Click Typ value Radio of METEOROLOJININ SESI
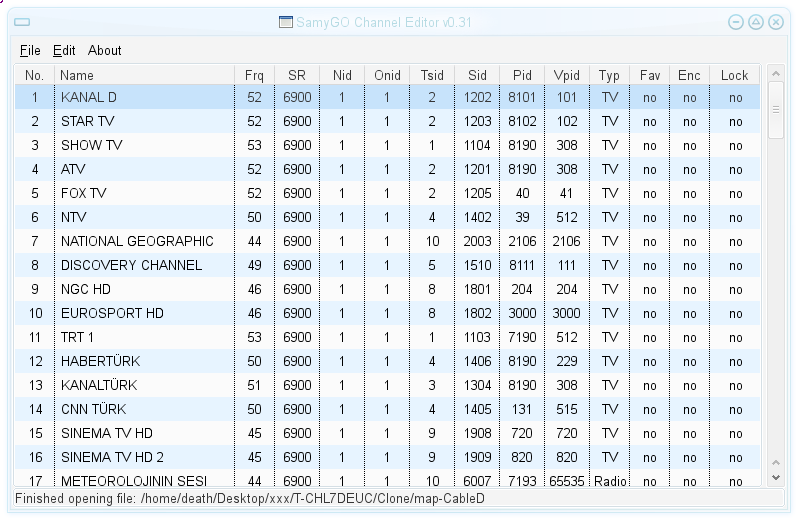This screenshot has height=518, width=796. tap(610, 480)
